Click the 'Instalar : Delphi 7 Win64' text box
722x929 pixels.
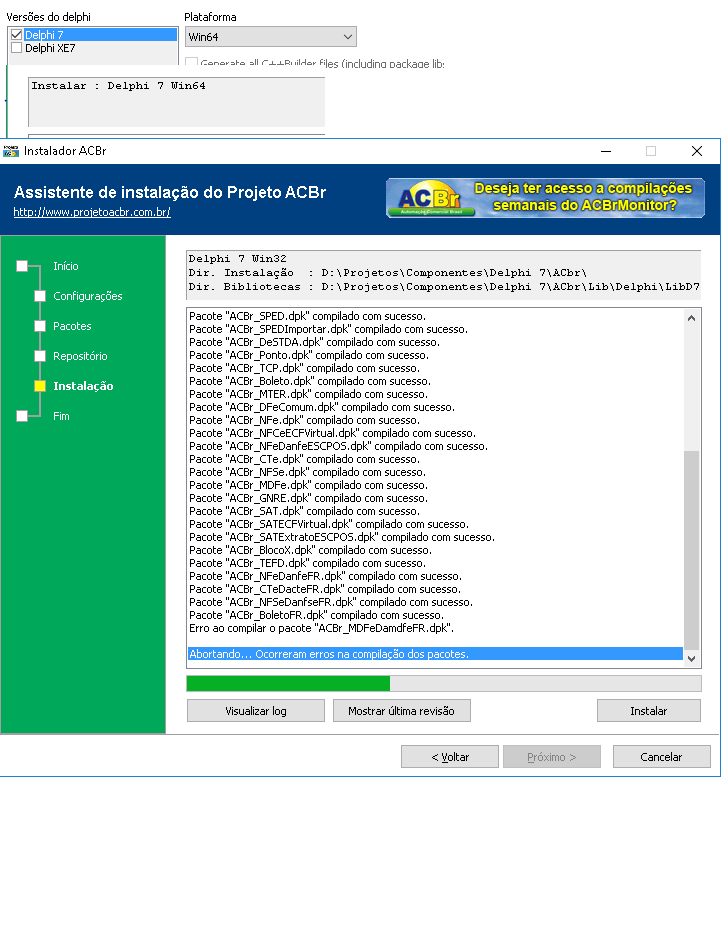tap(177, 102)
